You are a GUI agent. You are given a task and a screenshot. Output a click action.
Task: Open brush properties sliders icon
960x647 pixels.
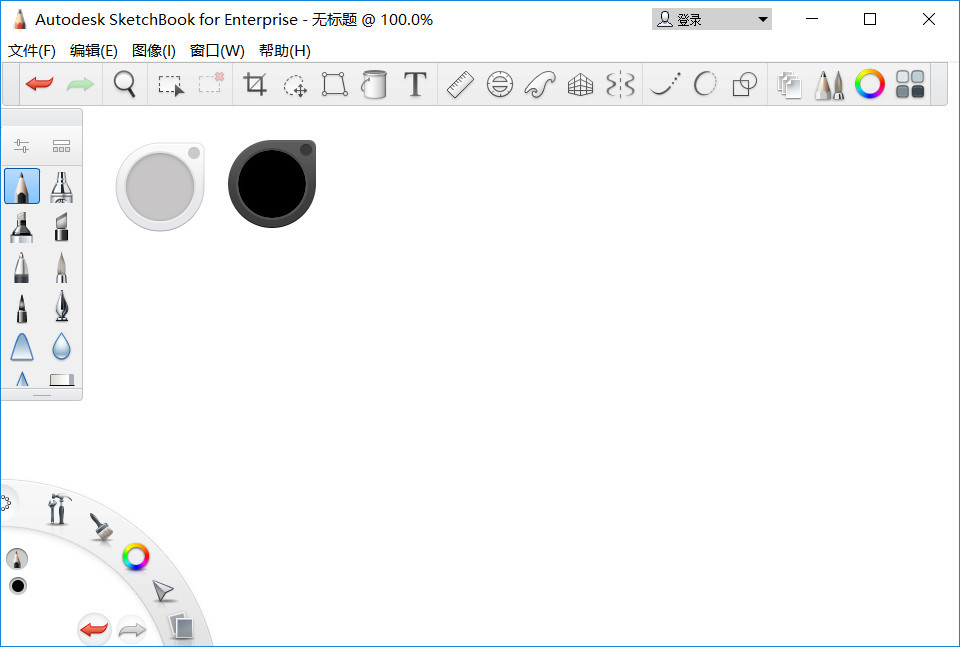pyautogui.click(x=21, y=146)
